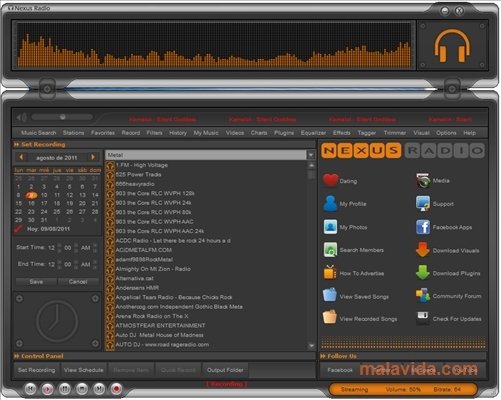Open the Support monitor icon
Image resolution: width=501 pixels, height=400 pixels.
point(423,203)
